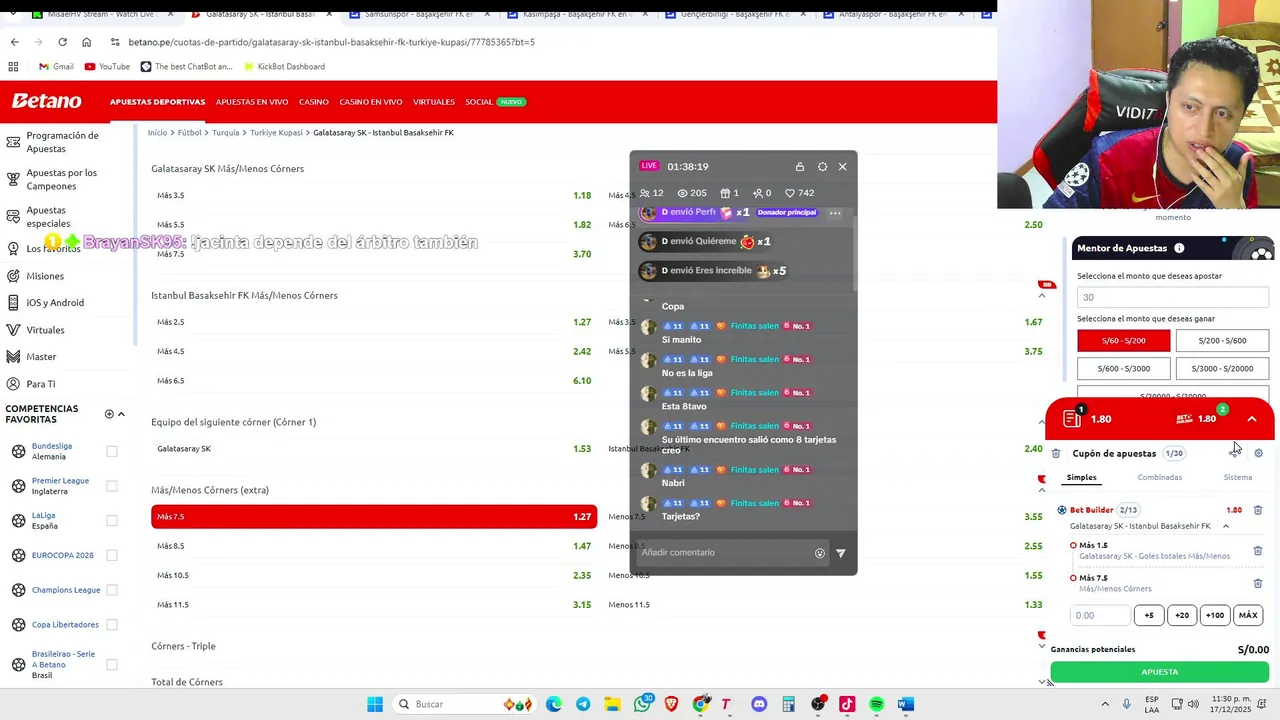Image resolution: width=1280 pixels, height=720 pixels.
Task: Unlock the live chat overlay padlock
Action: [799, 167]
